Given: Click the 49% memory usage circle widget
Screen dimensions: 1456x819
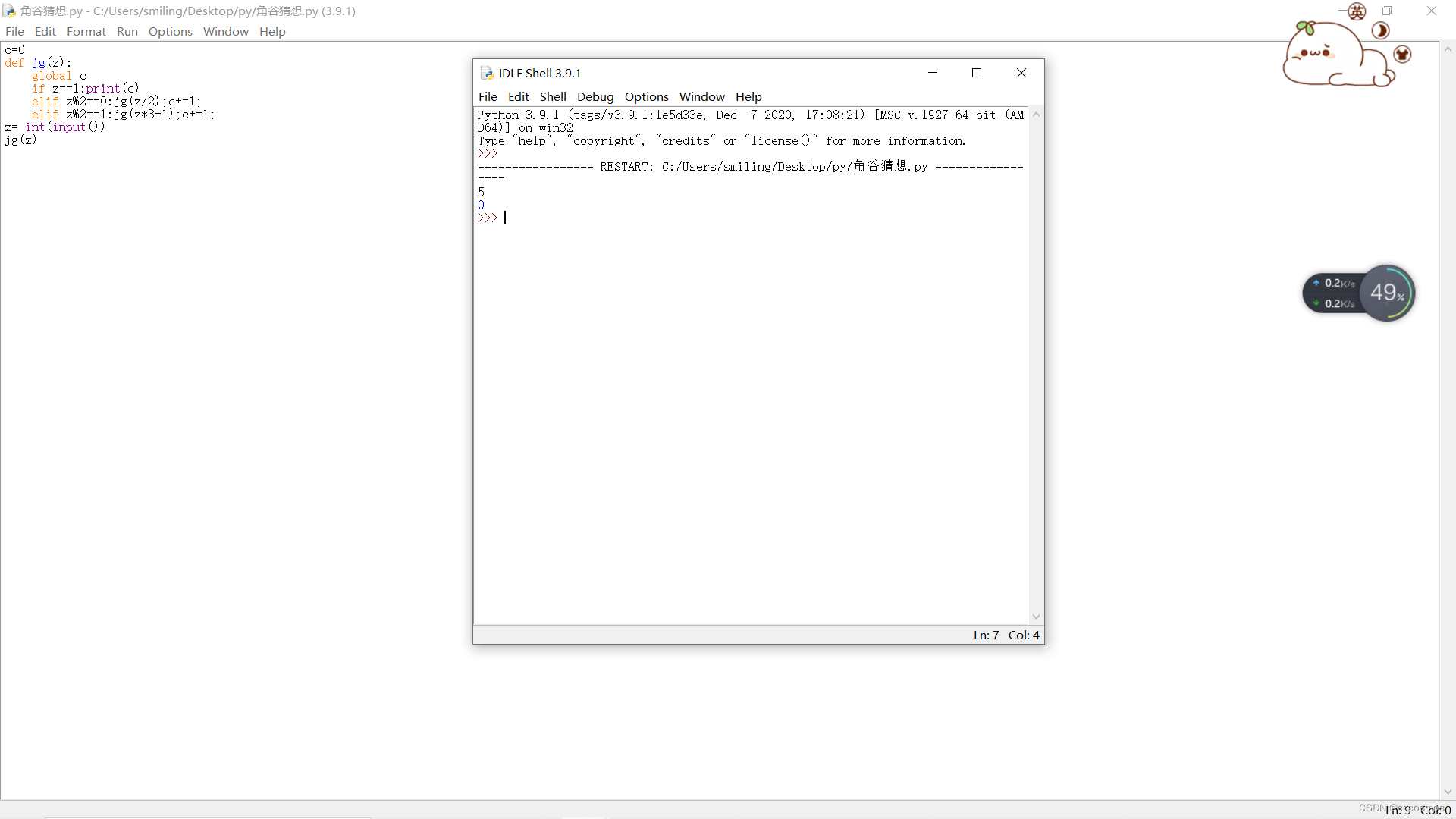Looking at the screenshot, I should [1387, 293].
